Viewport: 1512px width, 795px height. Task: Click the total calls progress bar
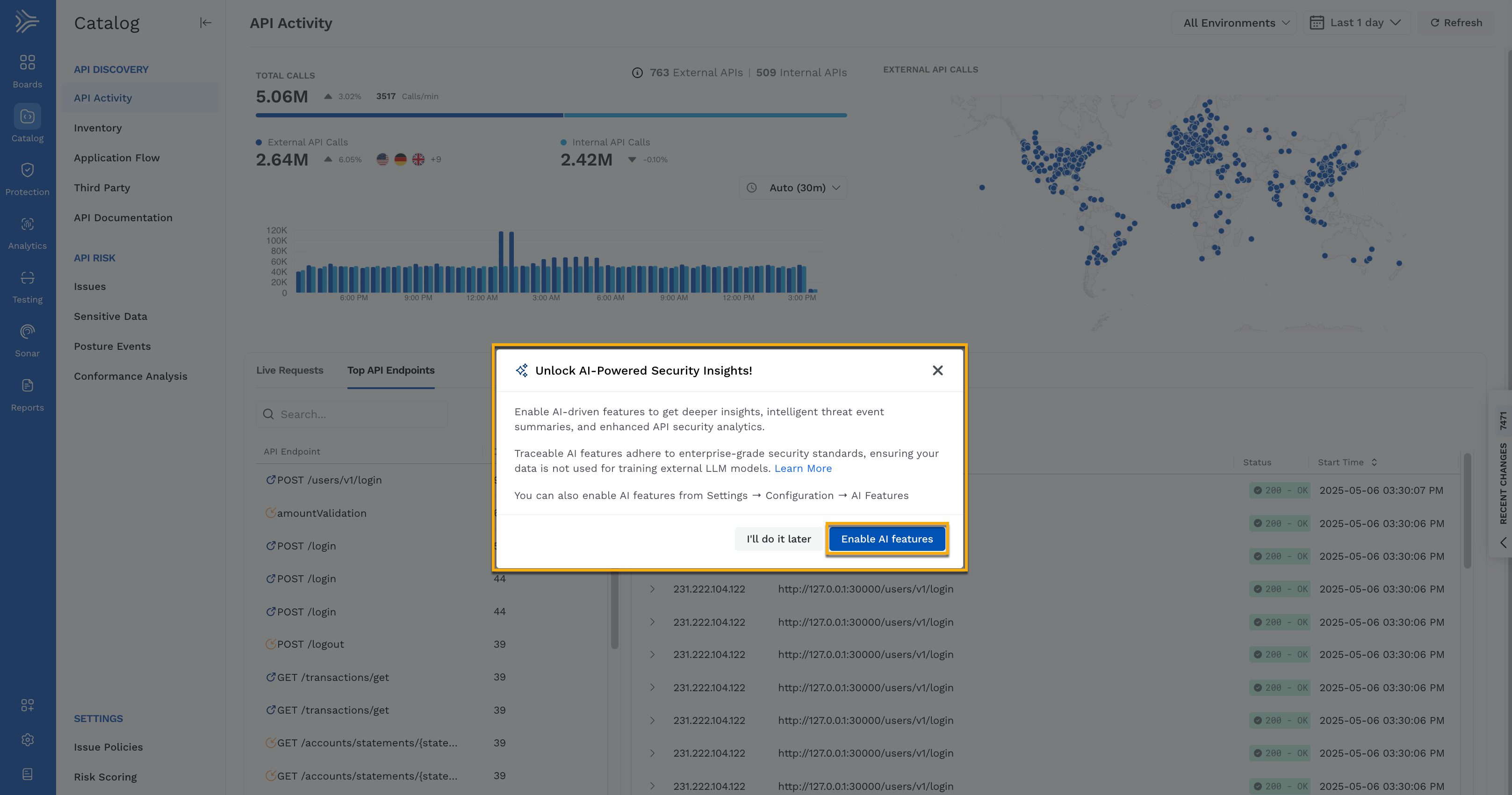coord(551,115)
